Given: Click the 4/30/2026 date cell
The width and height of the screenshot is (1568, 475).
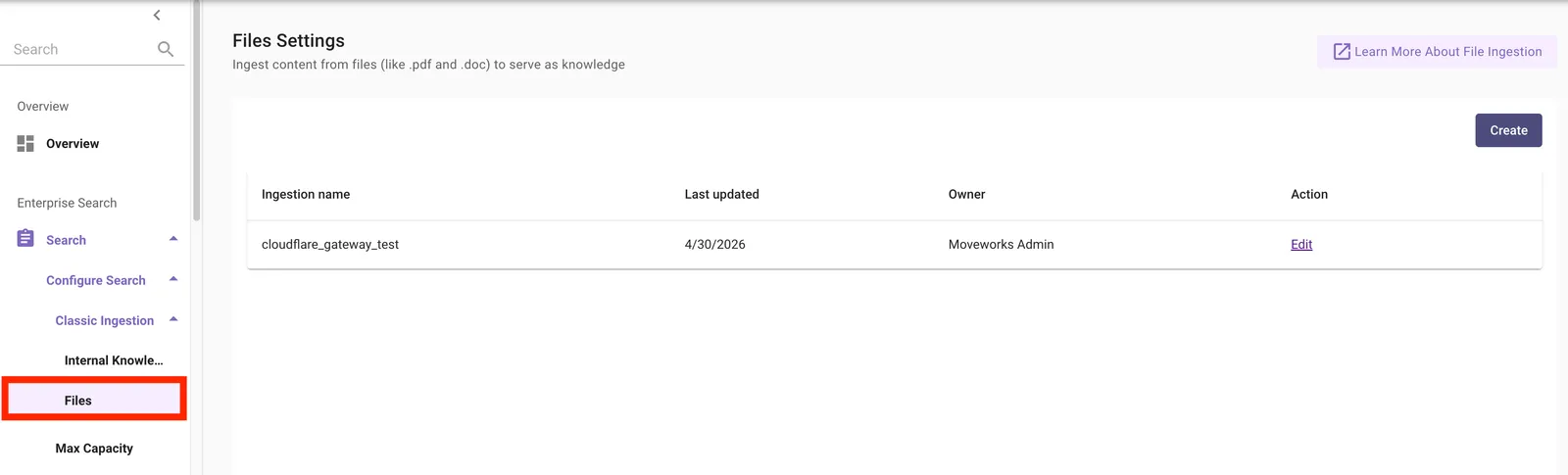Looking at the screenshot, I should [714, 245].
